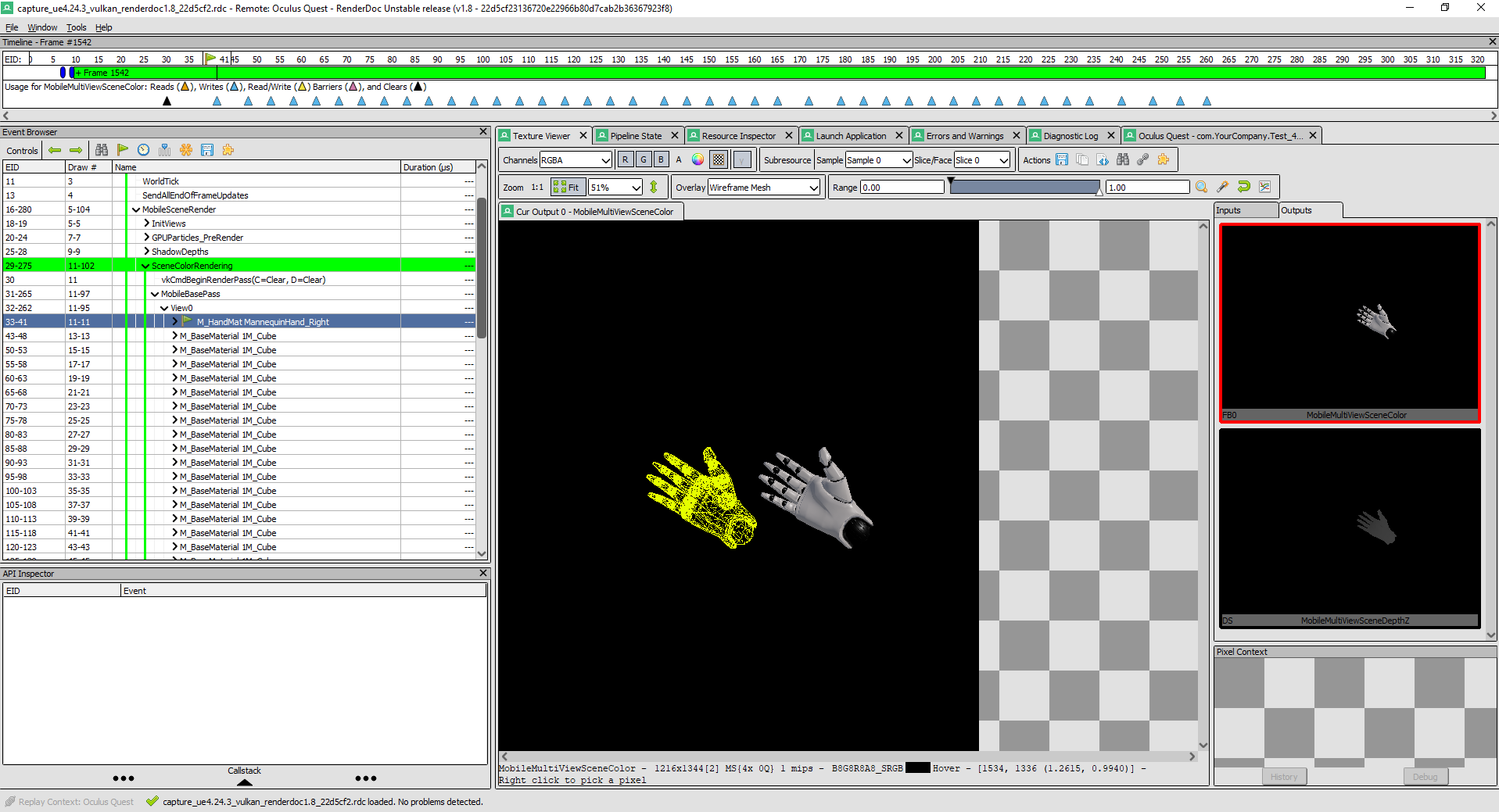
Task: Switch to the Pipeline State tab
Action: (x=635, y=135)
